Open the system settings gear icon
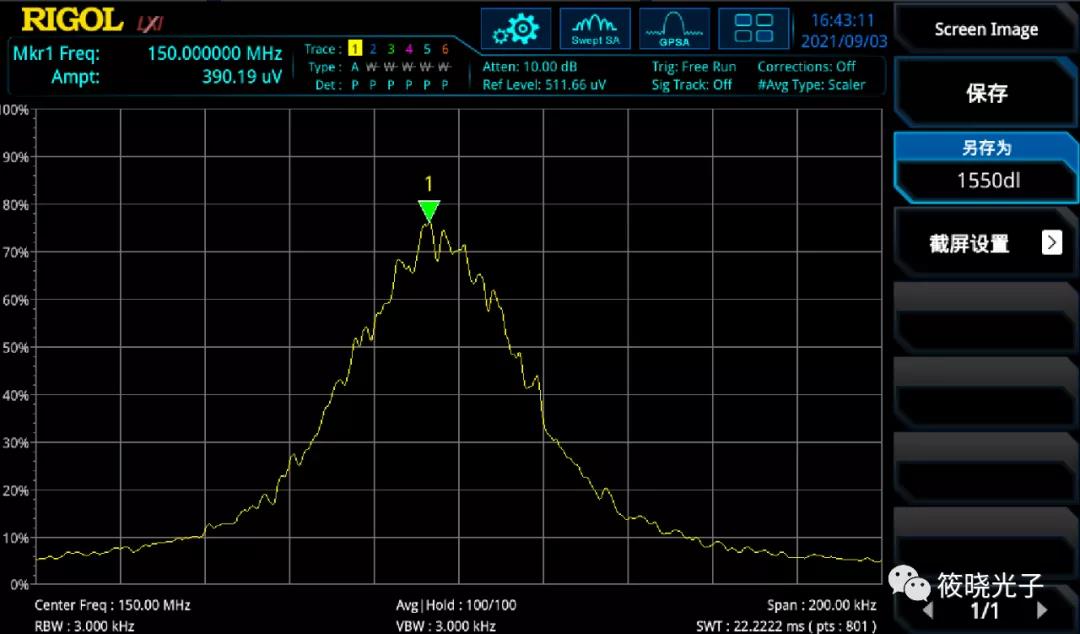This screenshot has width=1080, height=634. [516, 28]
